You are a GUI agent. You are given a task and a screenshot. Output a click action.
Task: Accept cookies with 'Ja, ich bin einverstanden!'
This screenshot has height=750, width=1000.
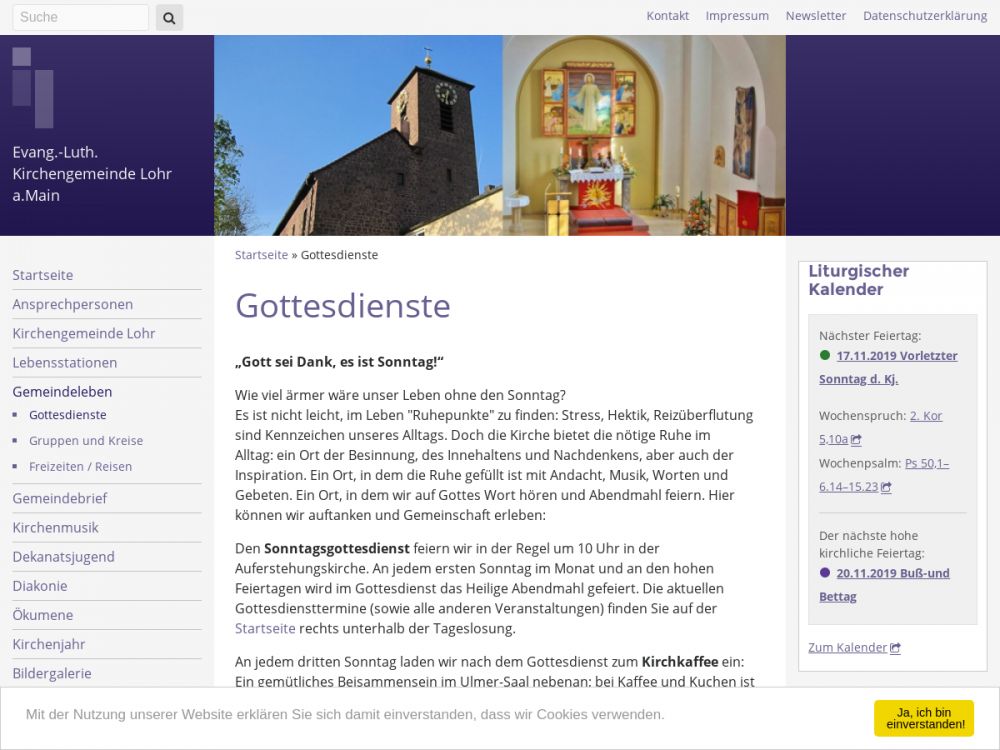[923, 717]
